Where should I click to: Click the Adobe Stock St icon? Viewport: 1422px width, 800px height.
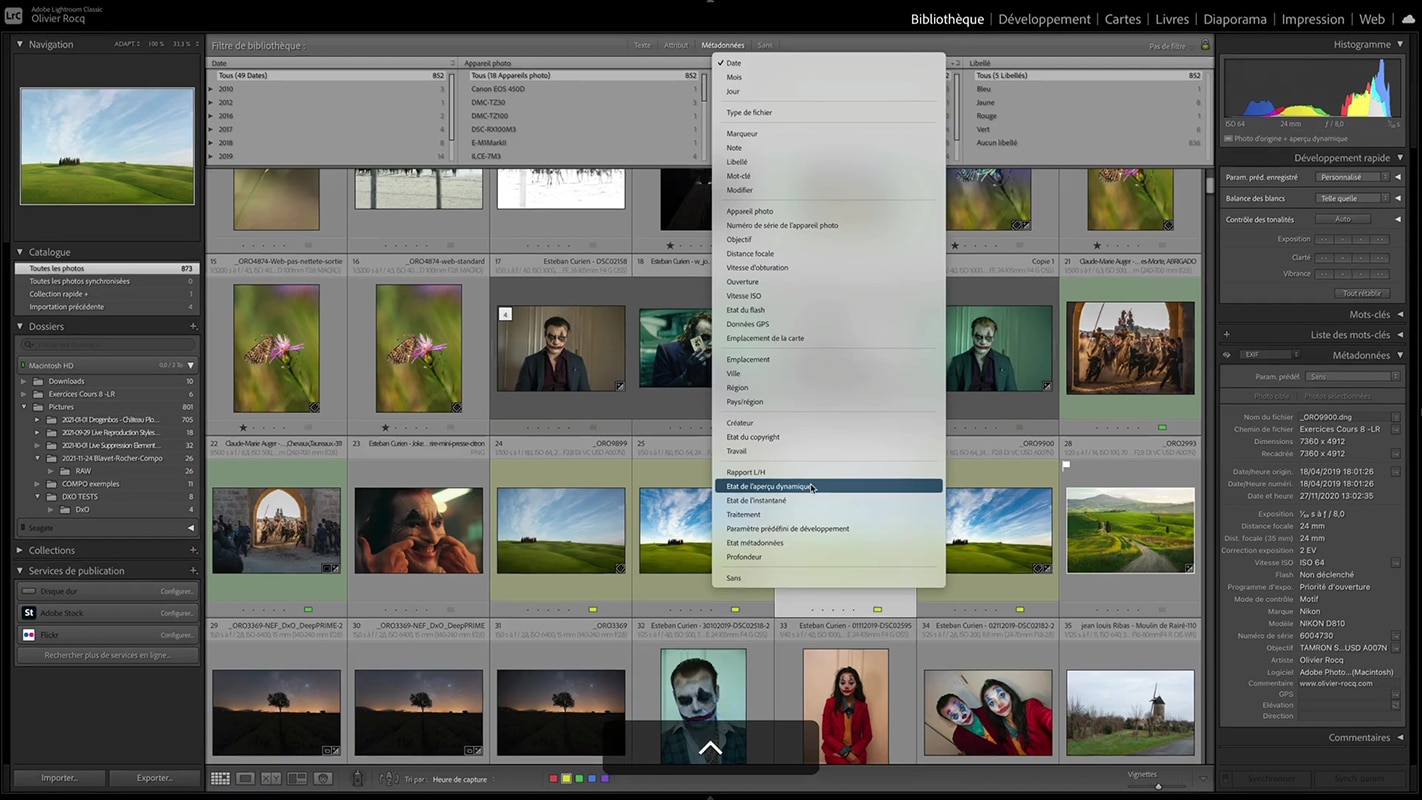point(29,613)
